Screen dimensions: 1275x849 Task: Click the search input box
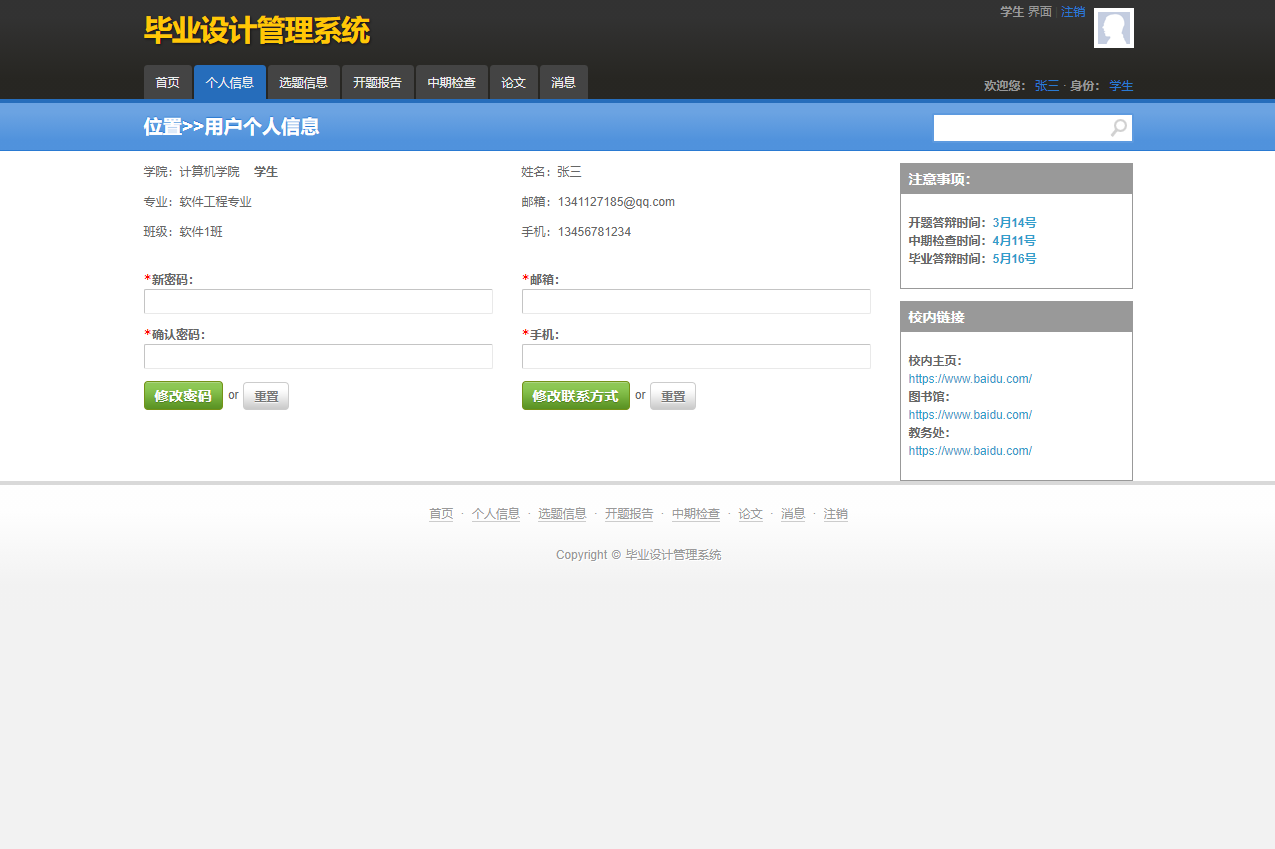1020,127
